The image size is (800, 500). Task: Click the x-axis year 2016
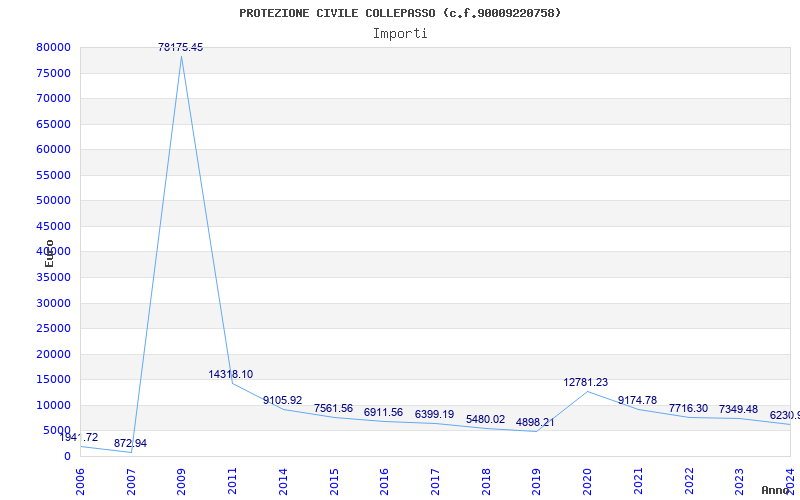(384, 482)
